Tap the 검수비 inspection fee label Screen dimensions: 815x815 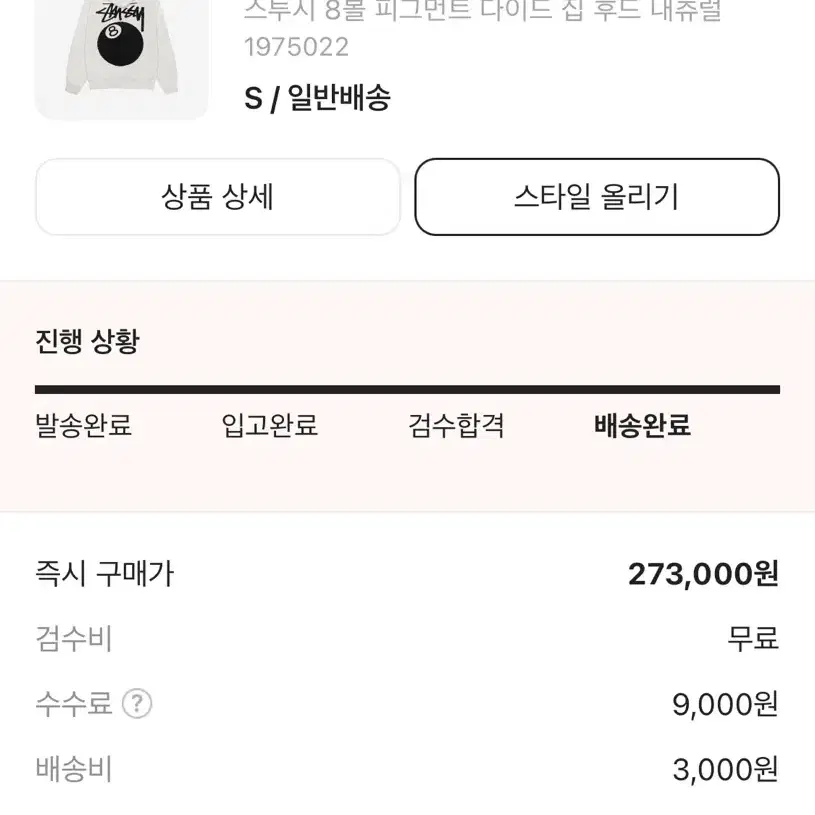pos(74,639)
